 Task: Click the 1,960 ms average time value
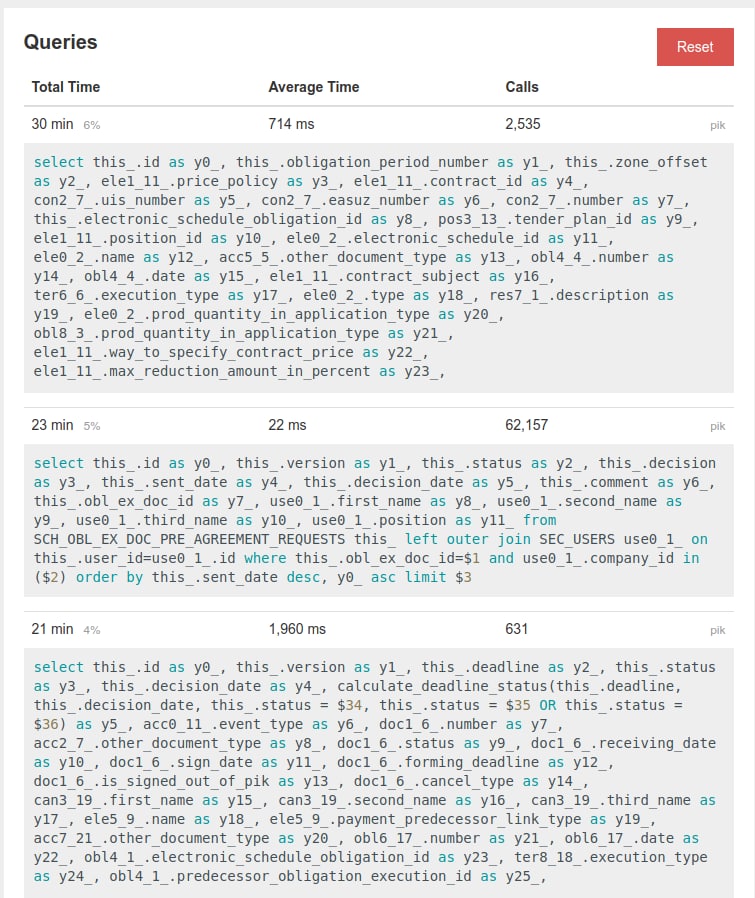(297, 629)
